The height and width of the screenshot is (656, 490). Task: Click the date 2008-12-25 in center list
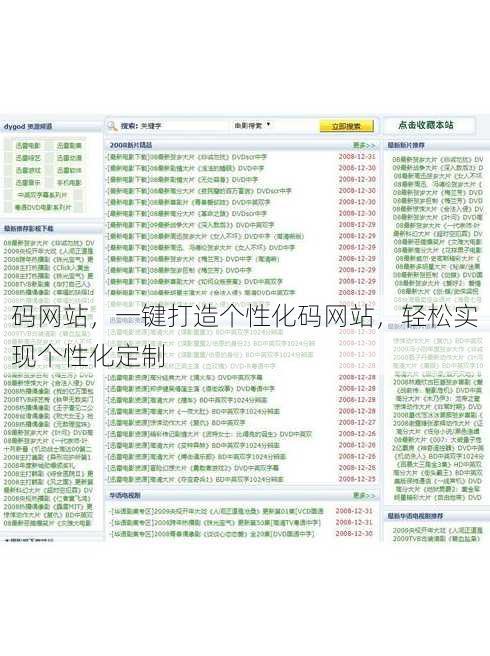357,479
